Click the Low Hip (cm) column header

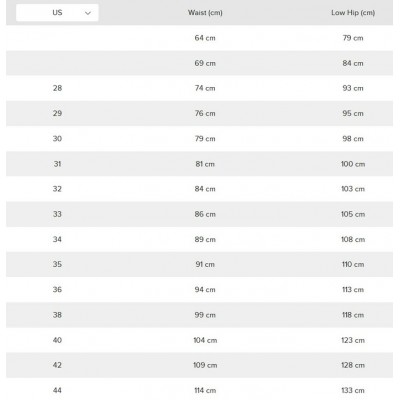(x=353, y=13)
